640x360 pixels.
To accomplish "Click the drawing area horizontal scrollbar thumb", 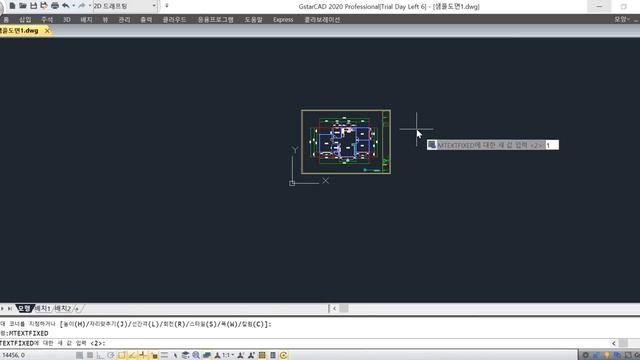I will 344,309.
